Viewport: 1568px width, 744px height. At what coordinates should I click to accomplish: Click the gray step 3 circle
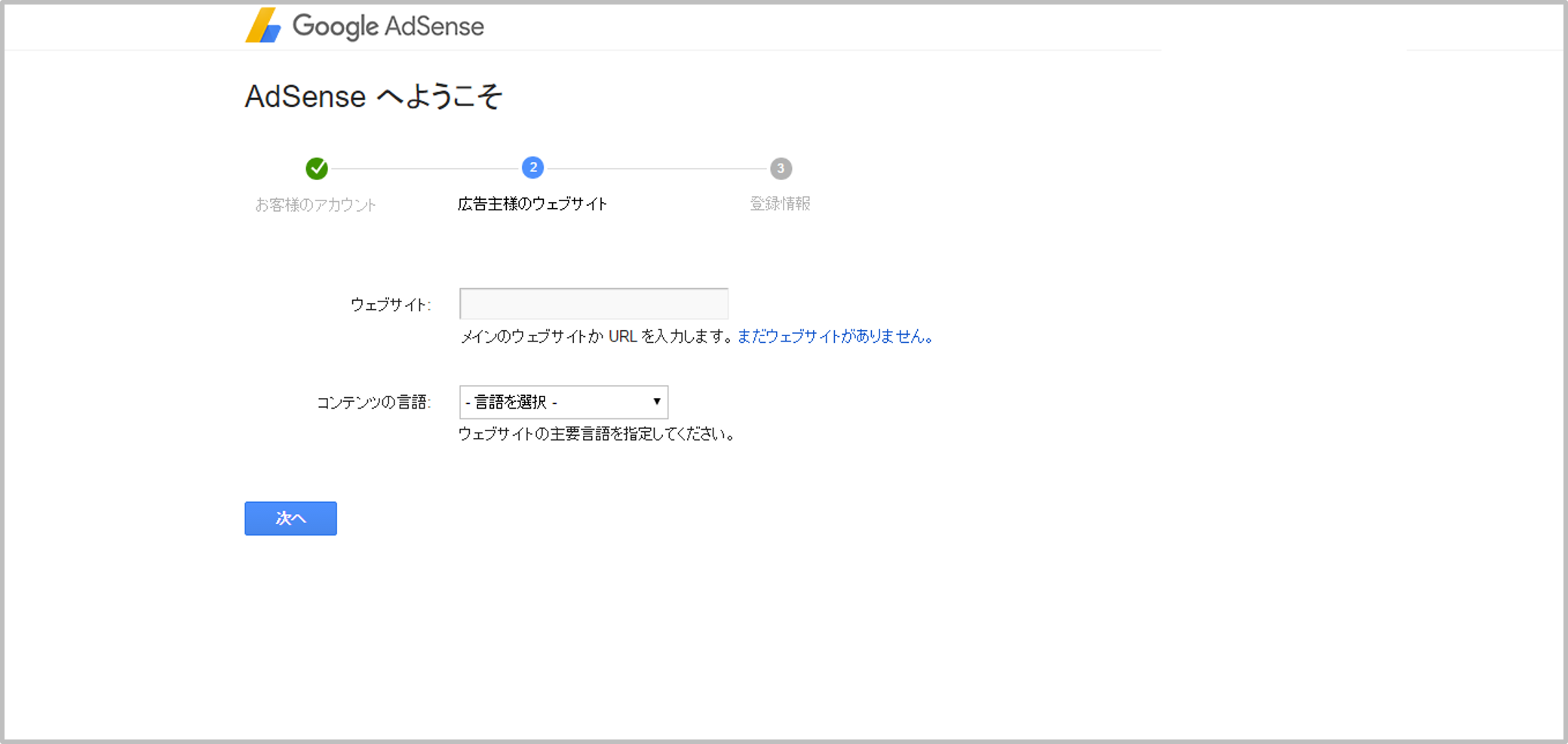click(781, 168)
